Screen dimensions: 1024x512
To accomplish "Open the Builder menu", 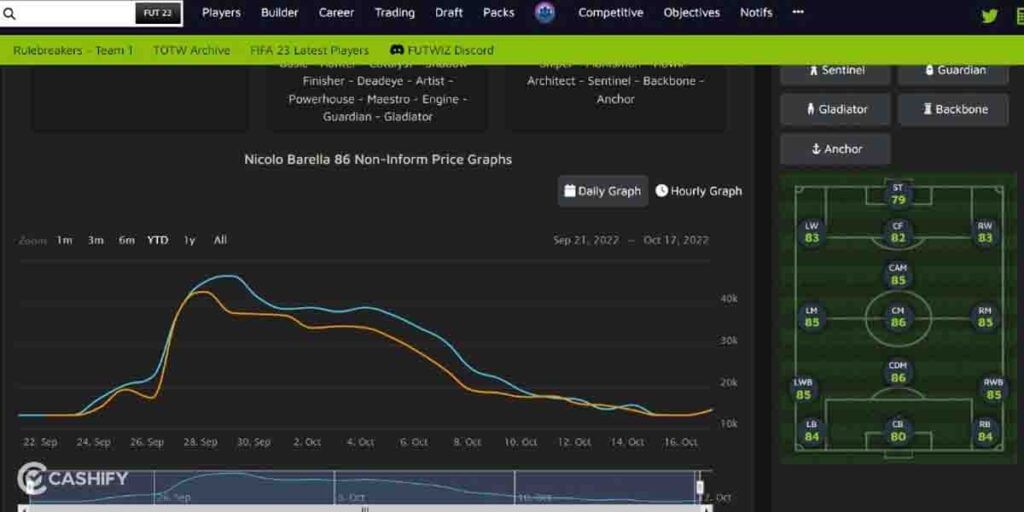I will tap(280, 12).
